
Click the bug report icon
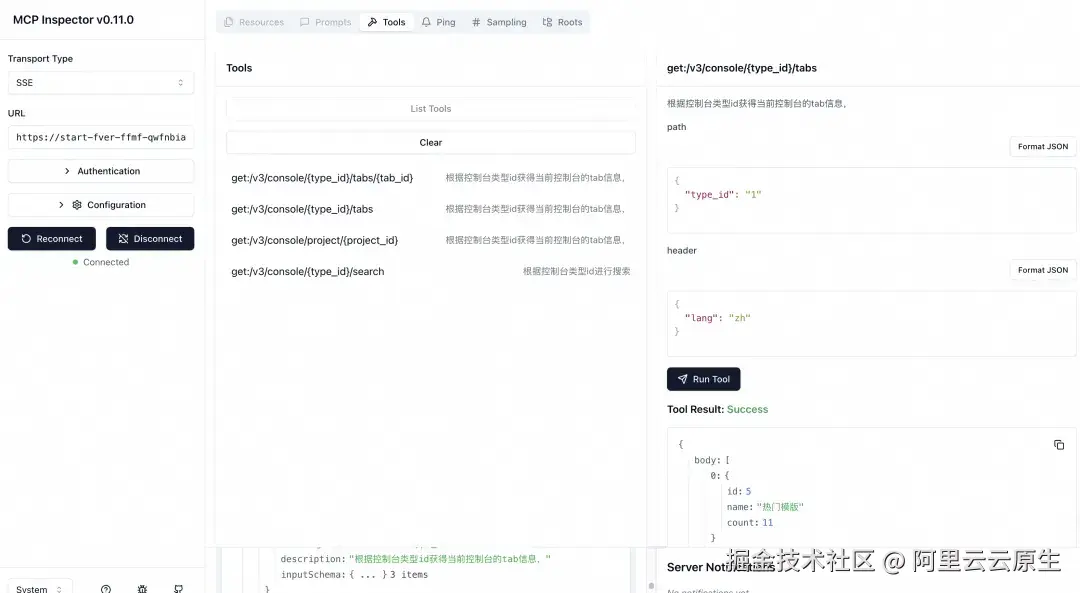click(142, 589)
